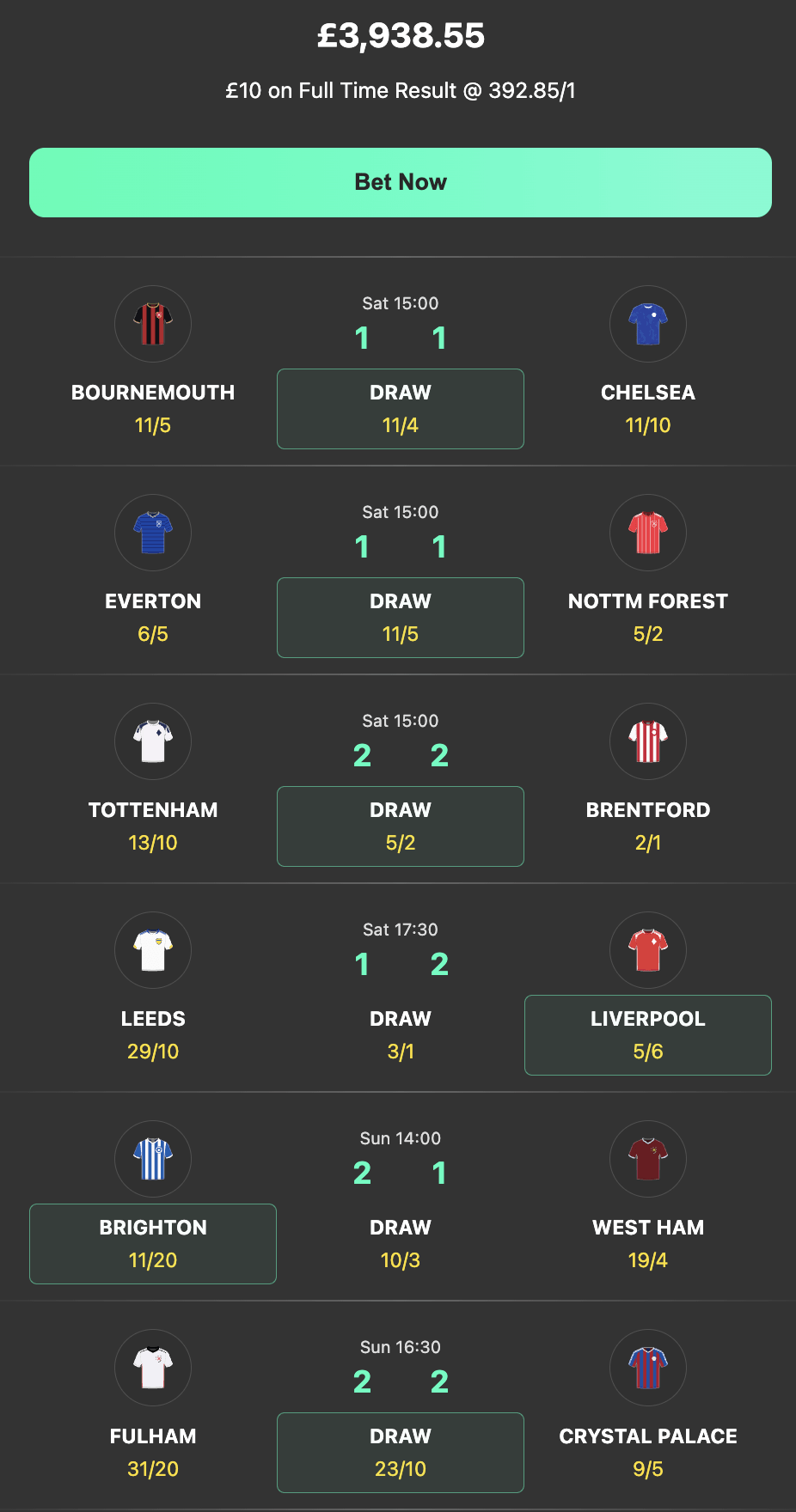
Task: Select the Everton jersey badge
Action: (x=152, y=533)
